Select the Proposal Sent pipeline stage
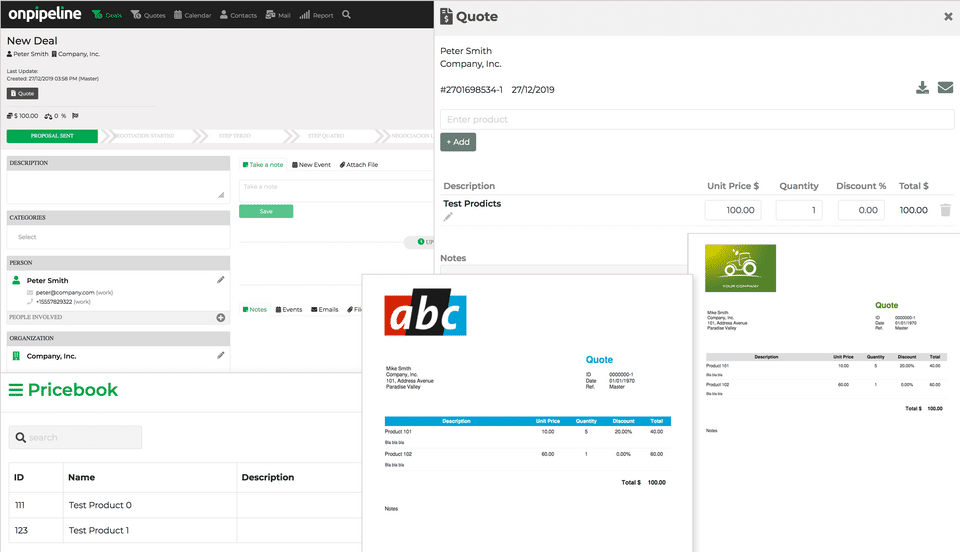The image size is (960, 552). click(52, 136)
